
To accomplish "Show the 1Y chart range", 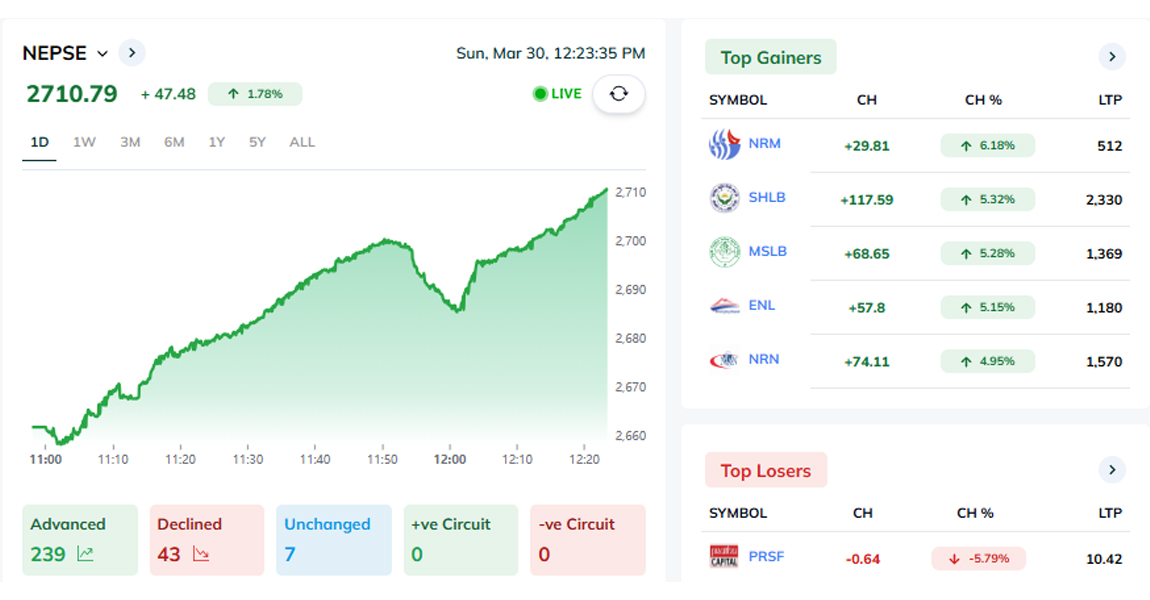I will [x=216, y=142].
